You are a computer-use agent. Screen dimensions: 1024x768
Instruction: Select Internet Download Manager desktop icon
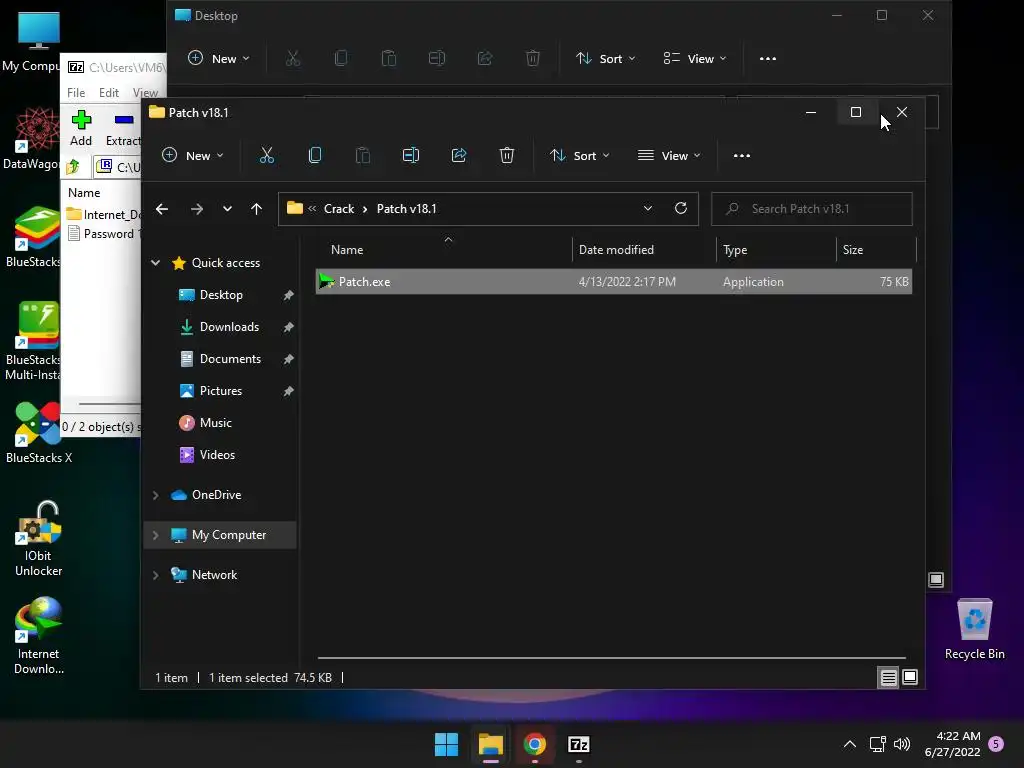click(39, 635)
